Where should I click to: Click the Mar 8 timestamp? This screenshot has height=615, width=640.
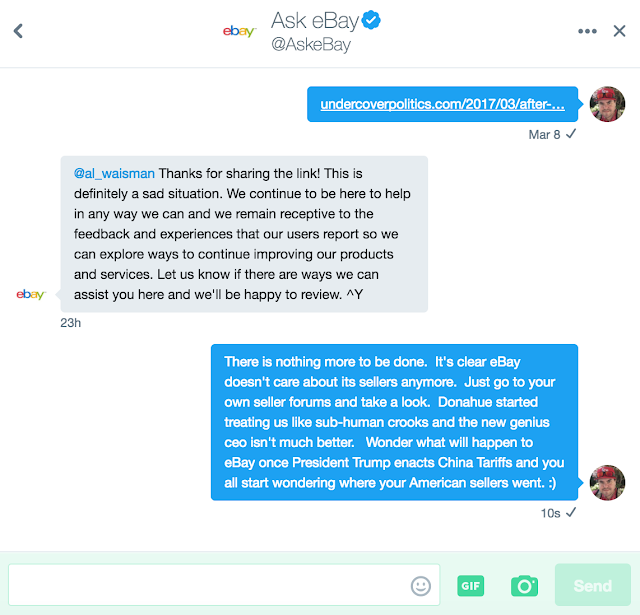[x=544, y=135]
